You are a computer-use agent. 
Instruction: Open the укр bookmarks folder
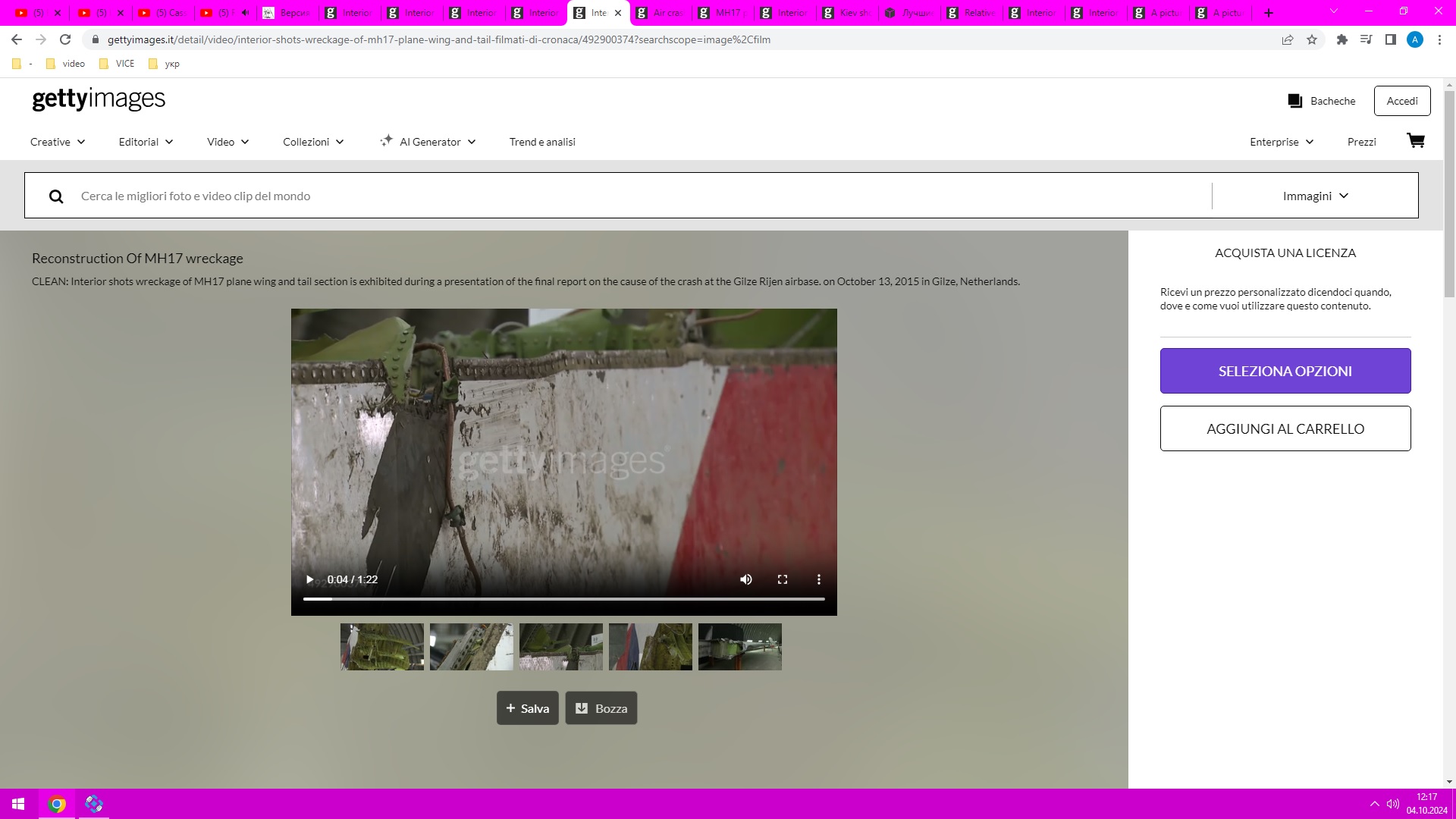pos(164,64)
